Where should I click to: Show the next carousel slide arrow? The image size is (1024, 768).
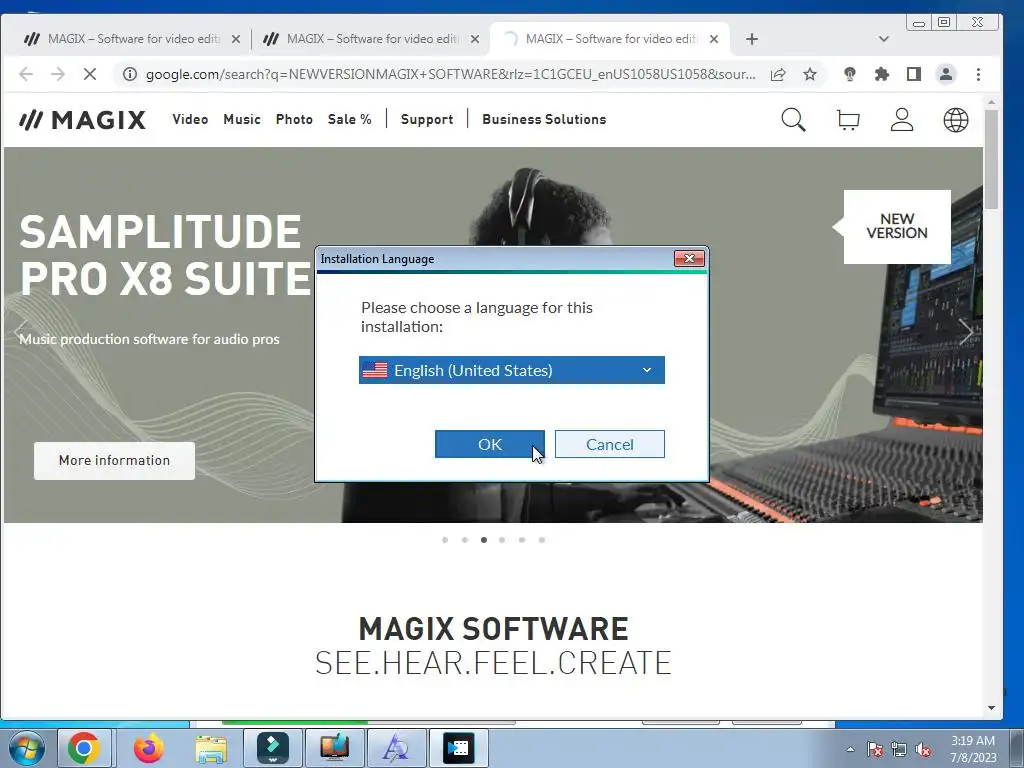coord(966,331)
